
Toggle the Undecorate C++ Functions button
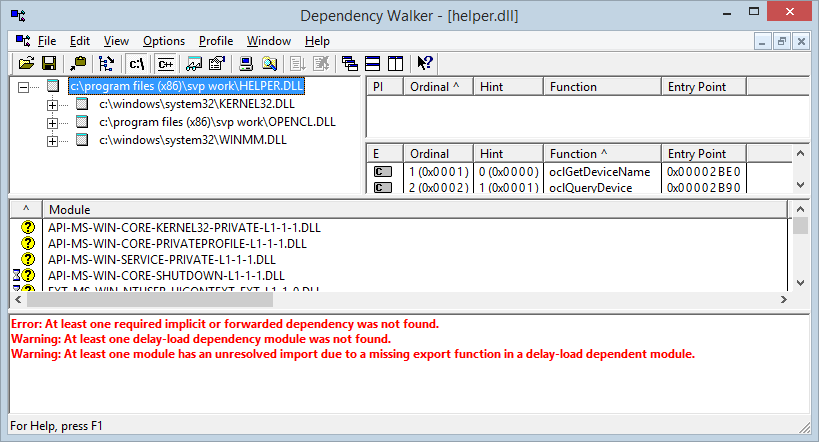(x=167, y=63)
